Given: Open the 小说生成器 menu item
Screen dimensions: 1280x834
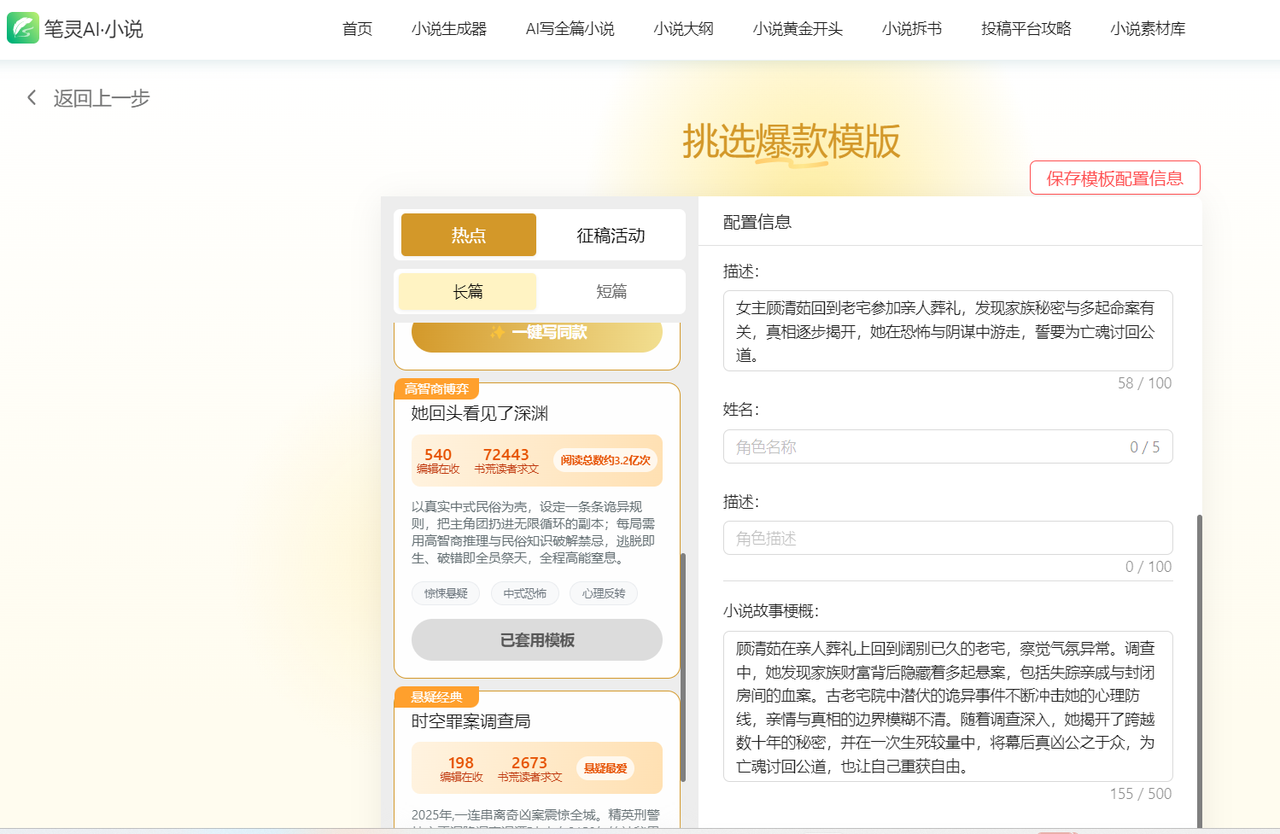Looking at the screenshot, I should pos(449,29).
